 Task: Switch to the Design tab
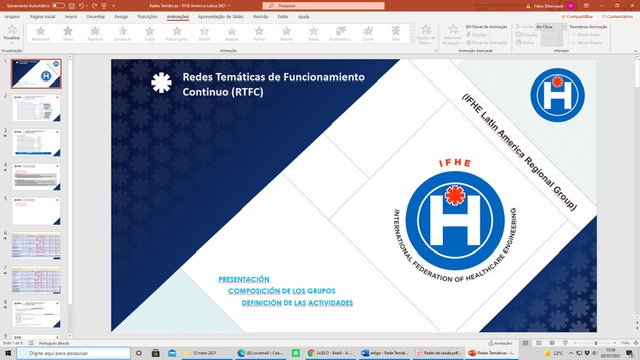(x=121, y=17)
